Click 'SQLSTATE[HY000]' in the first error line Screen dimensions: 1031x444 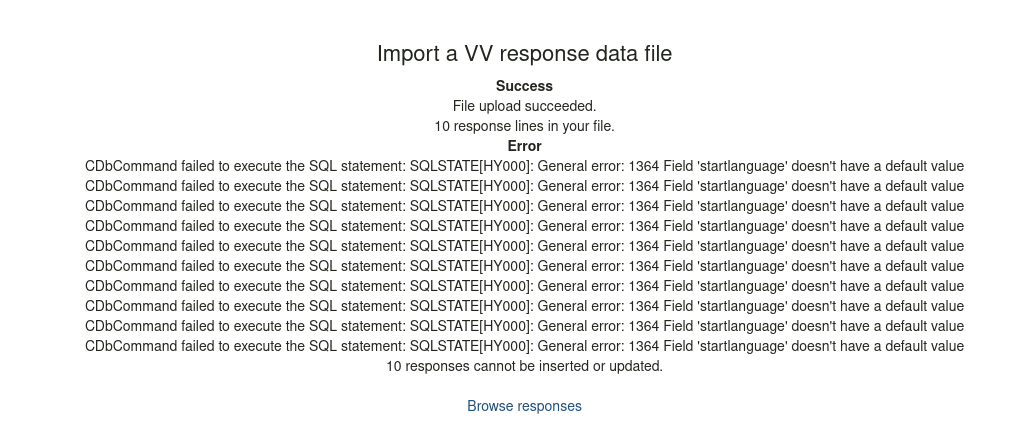(x=471, y=166)
